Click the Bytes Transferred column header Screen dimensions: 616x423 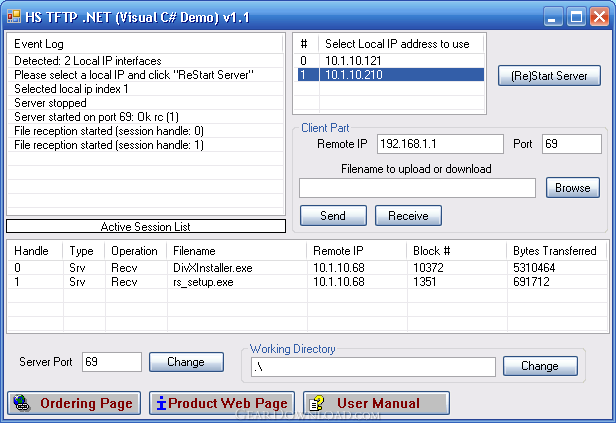click(x=557, y=251)
